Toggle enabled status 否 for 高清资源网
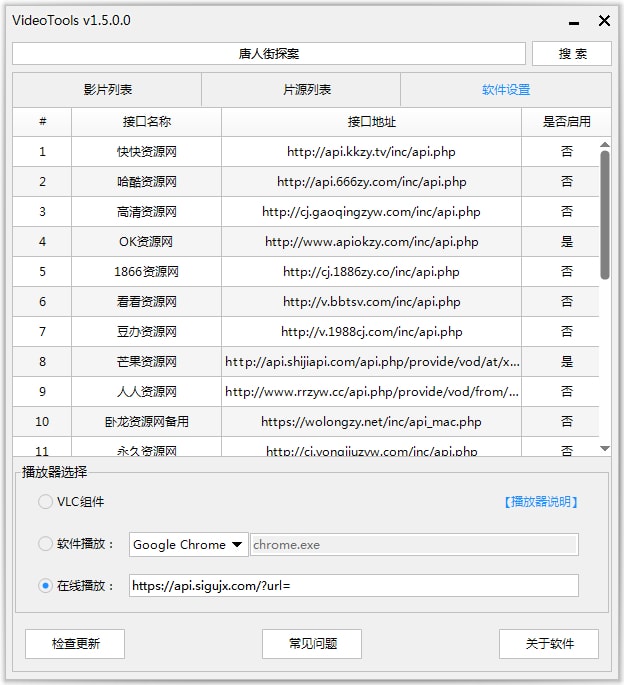Viewport: 624px width, 685px height. point(566,212)
